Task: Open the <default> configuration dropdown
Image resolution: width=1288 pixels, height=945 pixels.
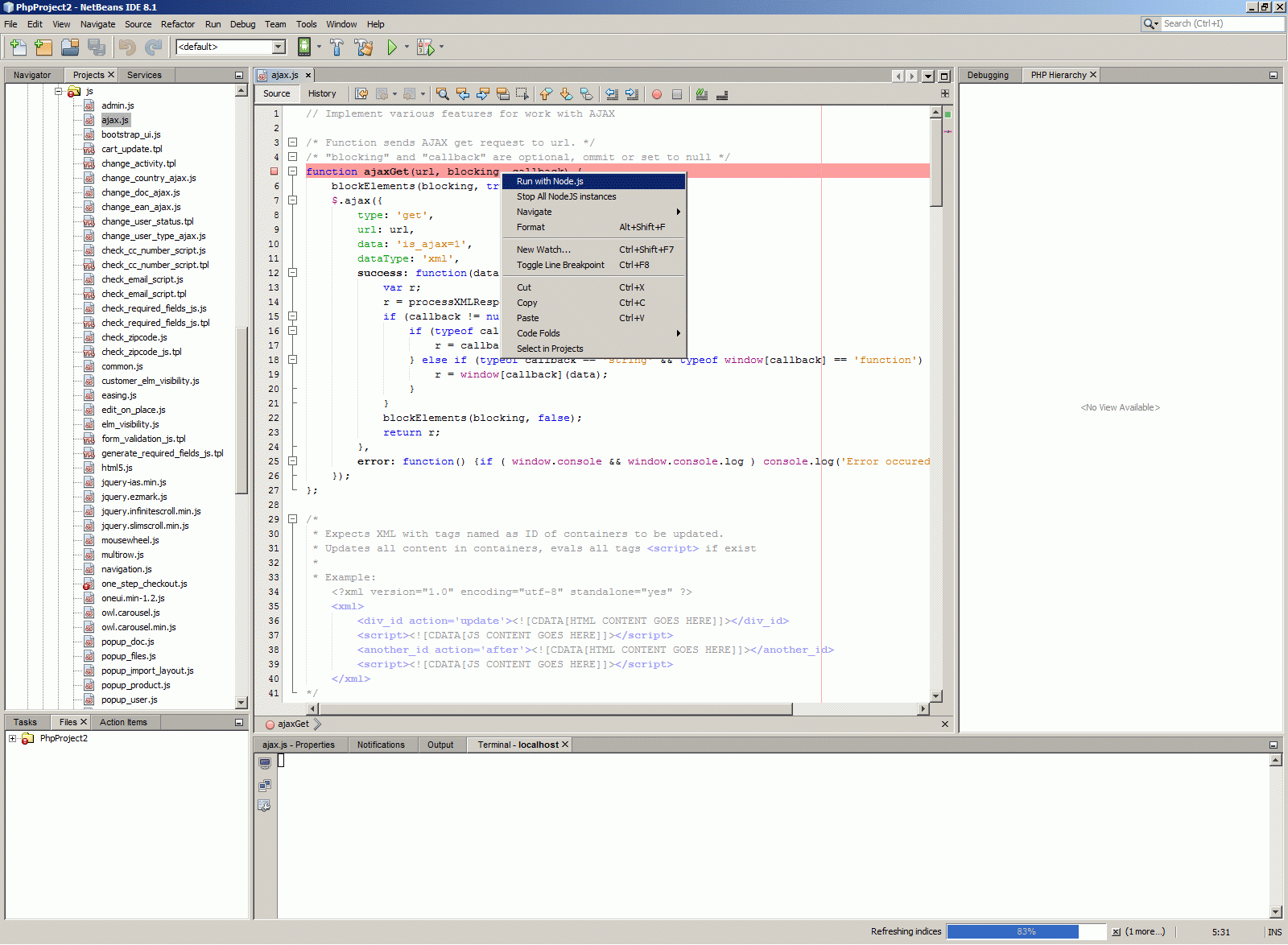Action: (x=279, y=47)
